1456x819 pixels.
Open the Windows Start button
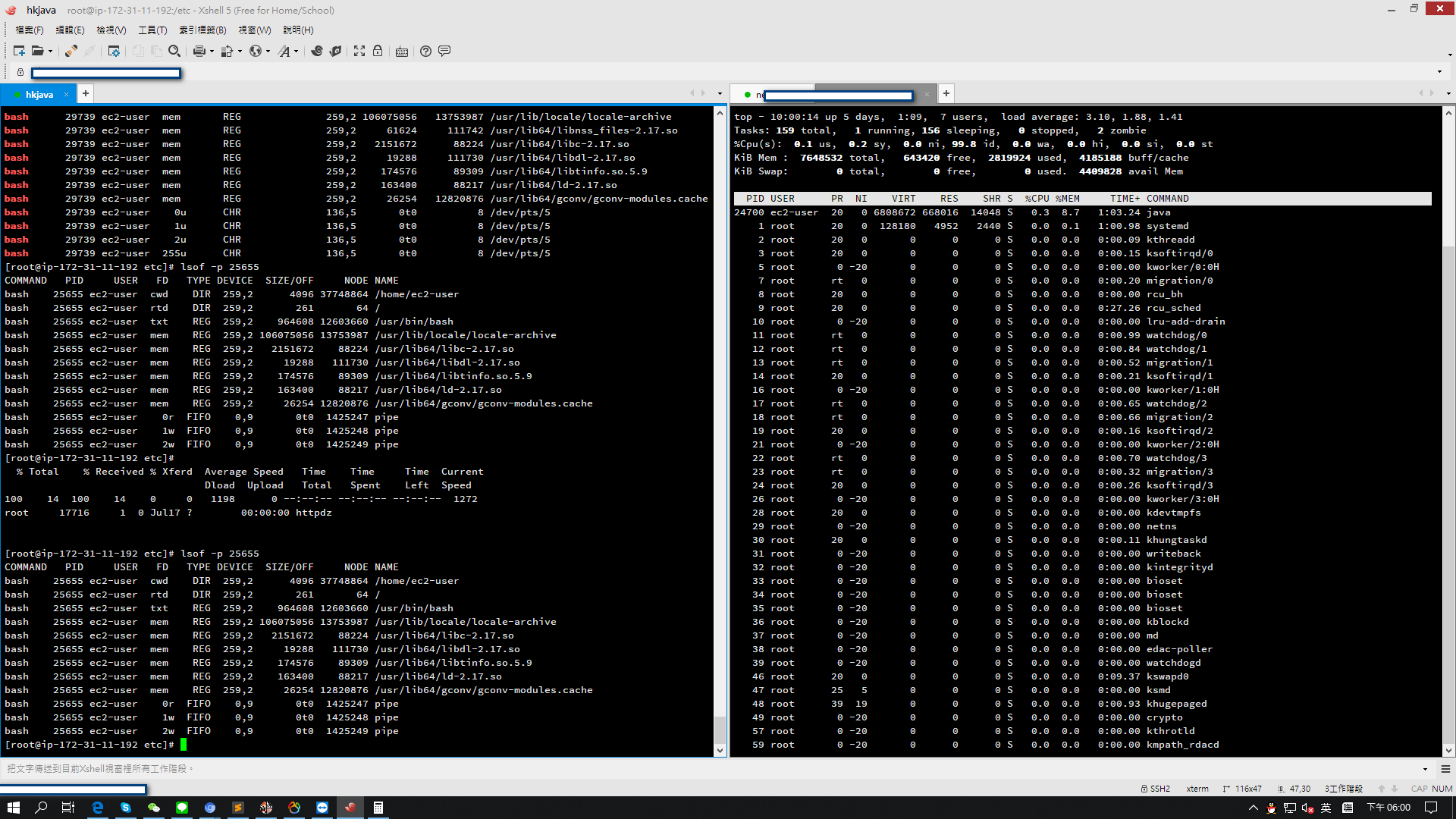coord(13,808)
